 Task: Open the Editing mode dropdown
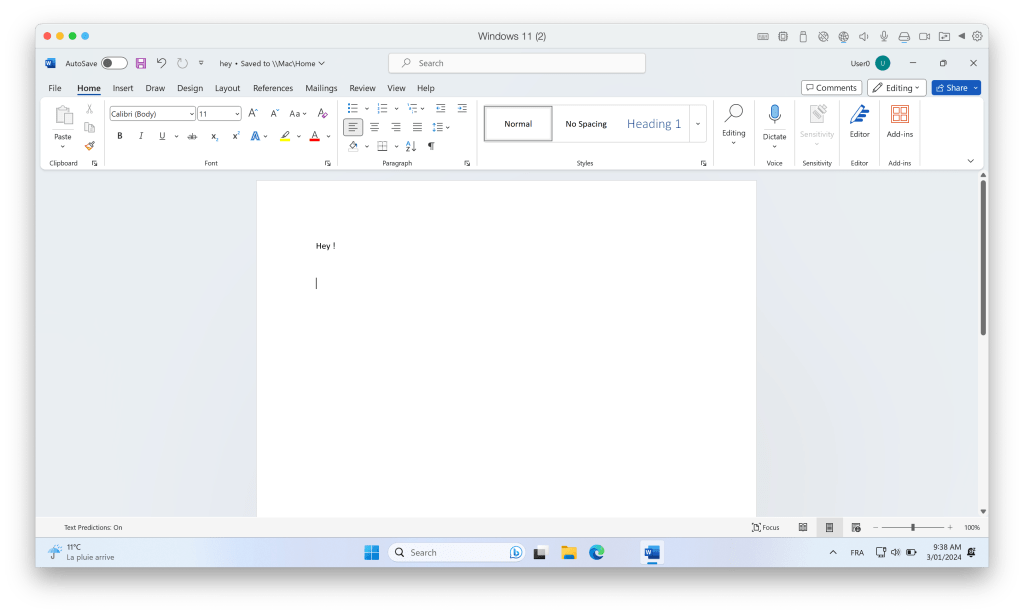pyautogui.click(x=896, y=88)
